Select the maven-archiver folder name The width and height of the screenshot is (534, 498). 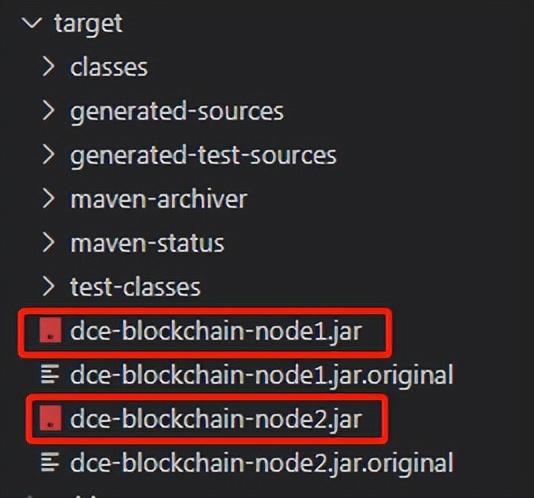pyautogui.click(x=159, y=199)
